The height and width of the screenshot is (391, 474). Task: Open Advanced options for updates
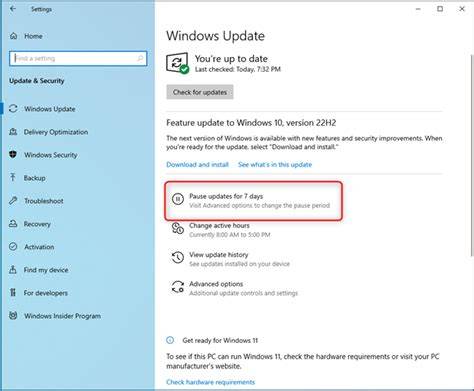(x=243, y=288)
